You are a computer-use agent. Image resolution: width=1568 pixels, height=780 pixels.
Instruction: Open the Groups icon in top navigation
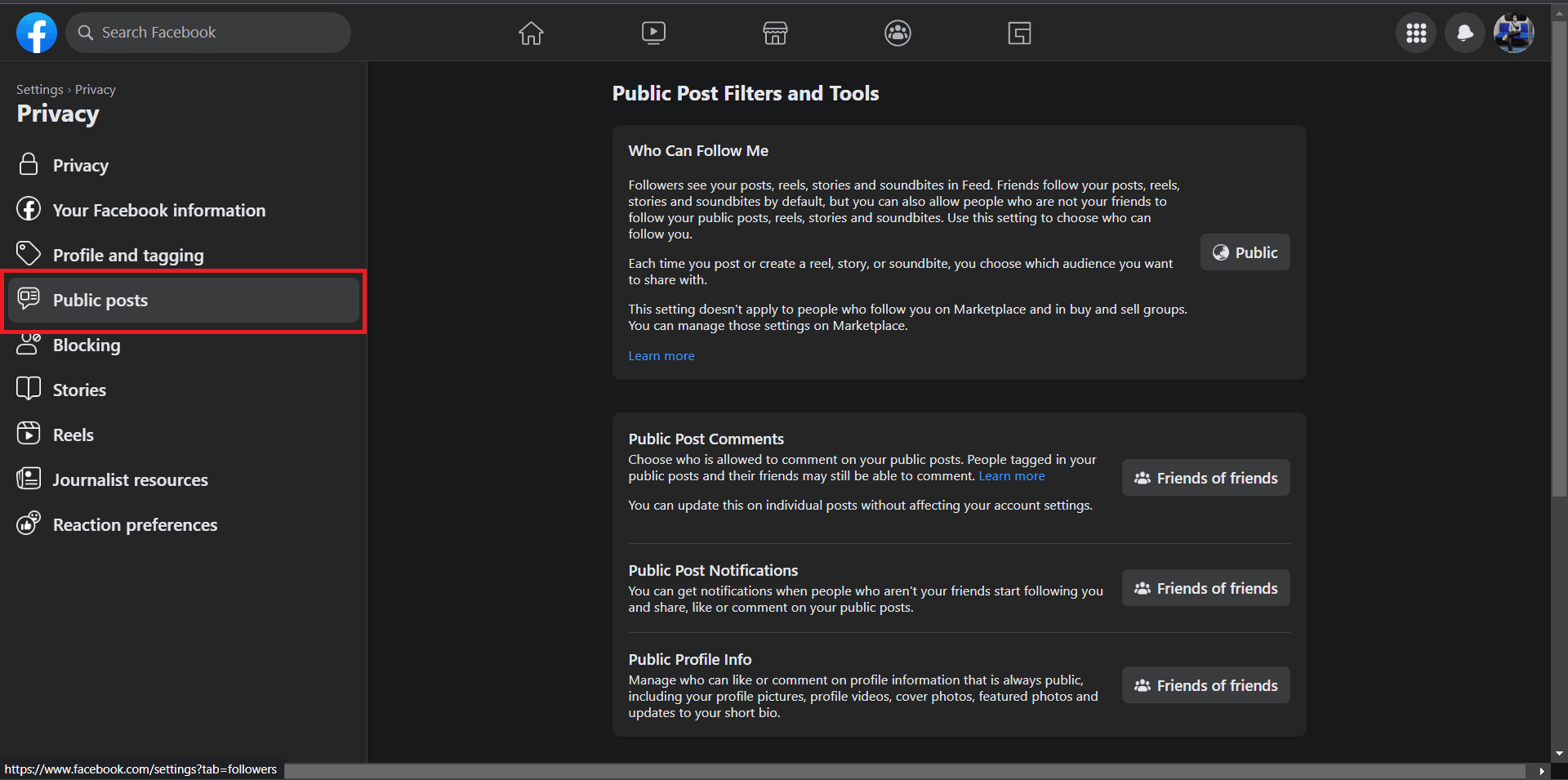tap(898, 33)
